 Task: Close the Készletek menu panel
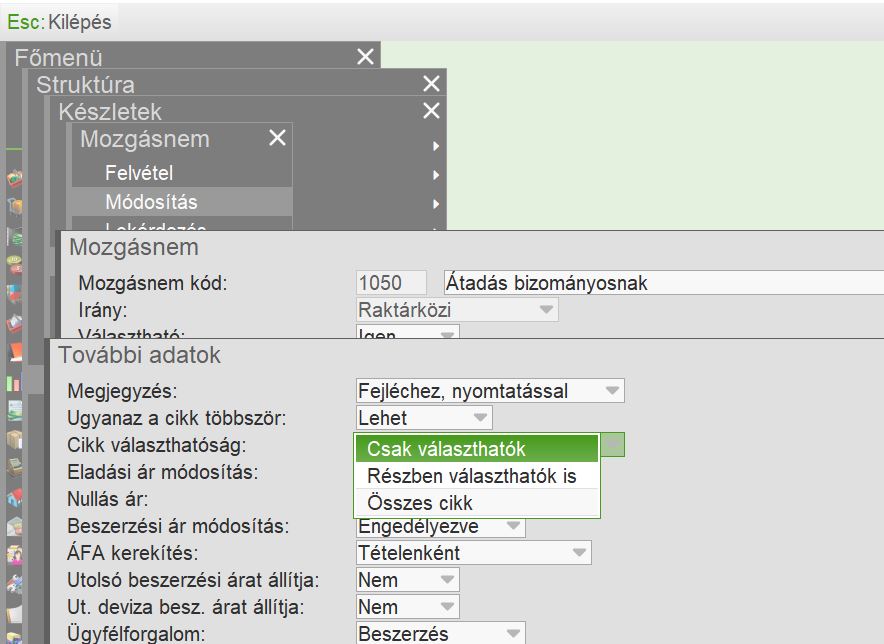(x=431, y=111)
